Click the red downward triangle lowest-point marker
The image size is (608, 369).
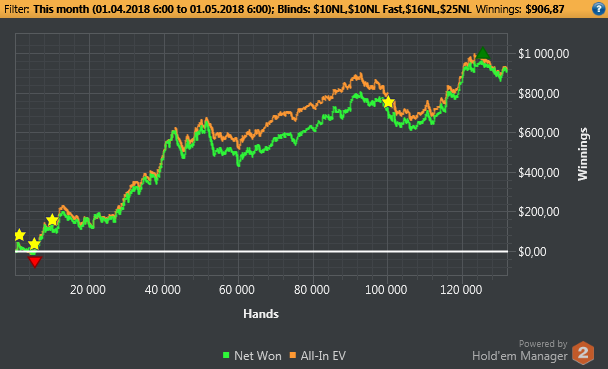coord(35,262)
